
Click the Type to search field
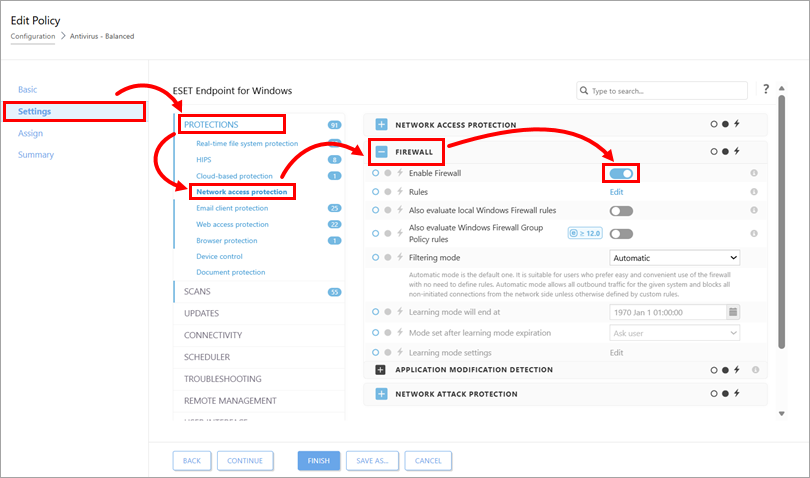(661, 91)
